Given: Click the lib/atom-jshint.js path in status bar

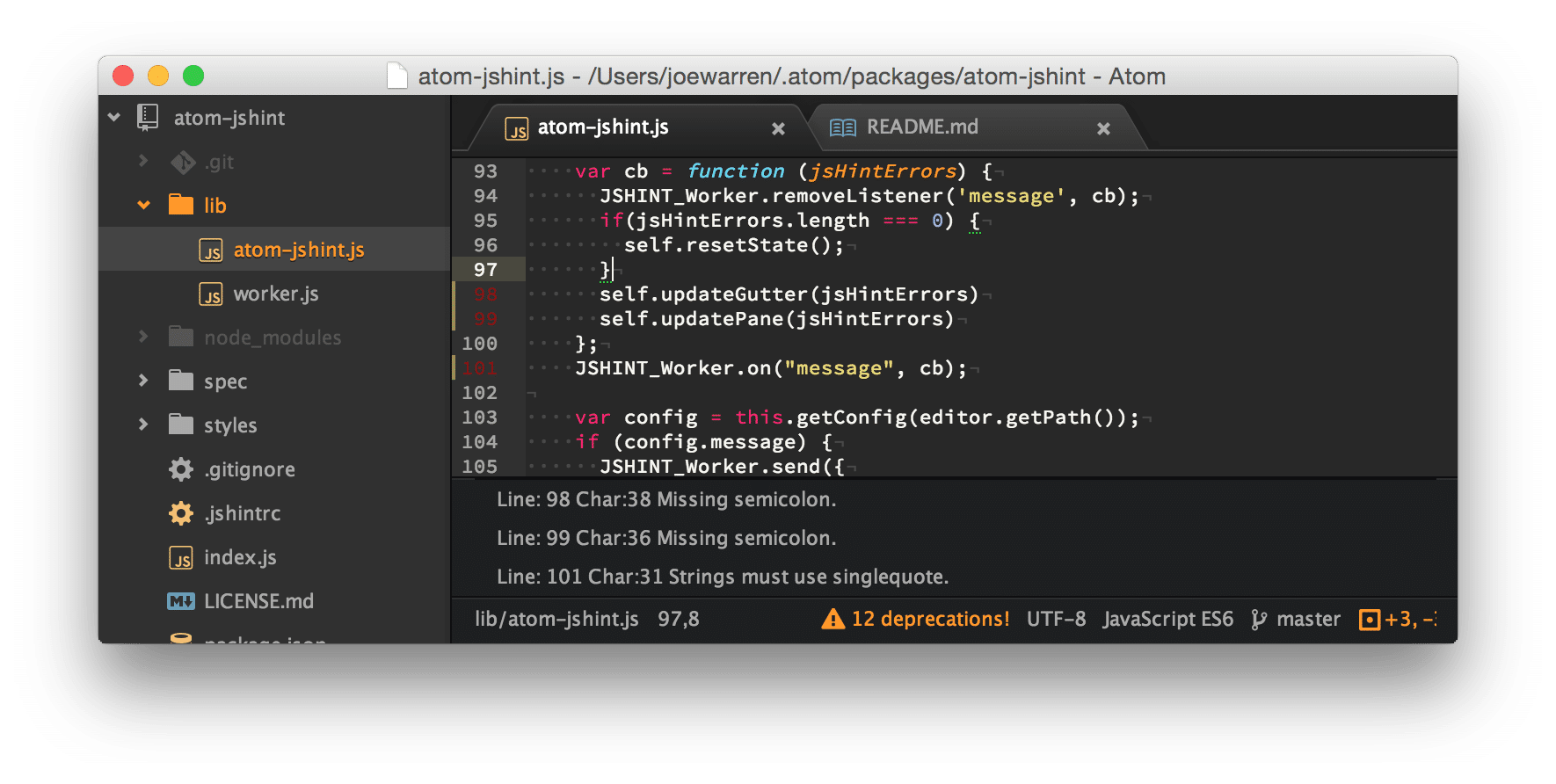Looking at the screenshot, I should click(x=556, y=619).
